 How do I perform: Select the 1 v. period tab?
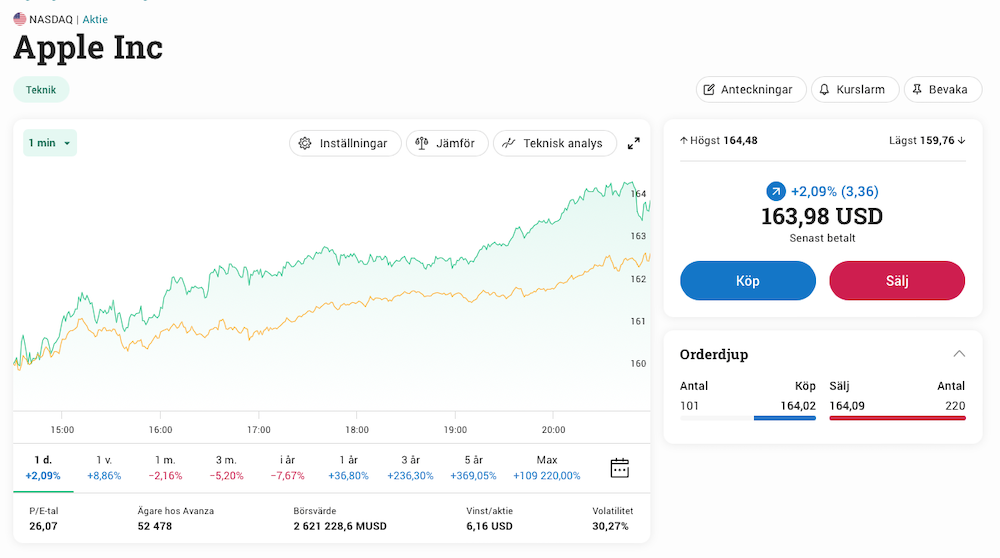104,467
